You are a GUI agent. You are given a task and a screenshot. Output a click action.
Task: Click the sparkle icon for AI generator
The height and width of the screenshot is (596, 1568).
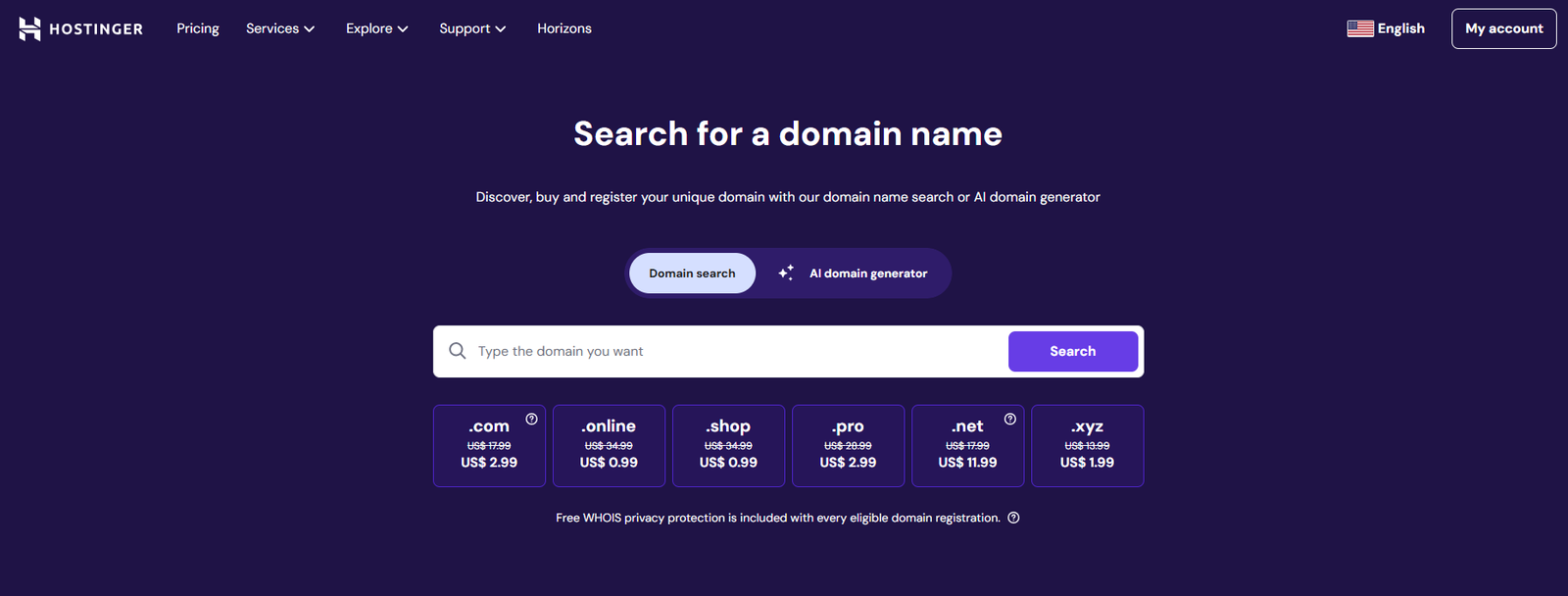786,273
